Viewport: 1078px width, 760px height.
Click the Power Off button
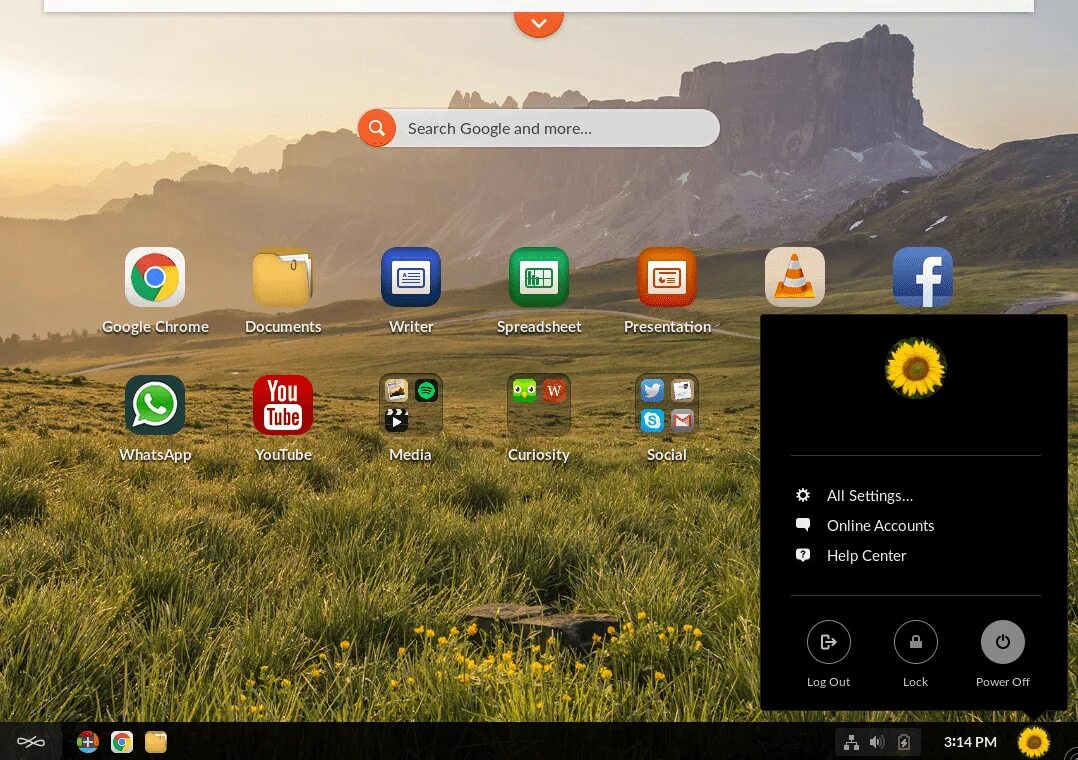[1002, 642]
